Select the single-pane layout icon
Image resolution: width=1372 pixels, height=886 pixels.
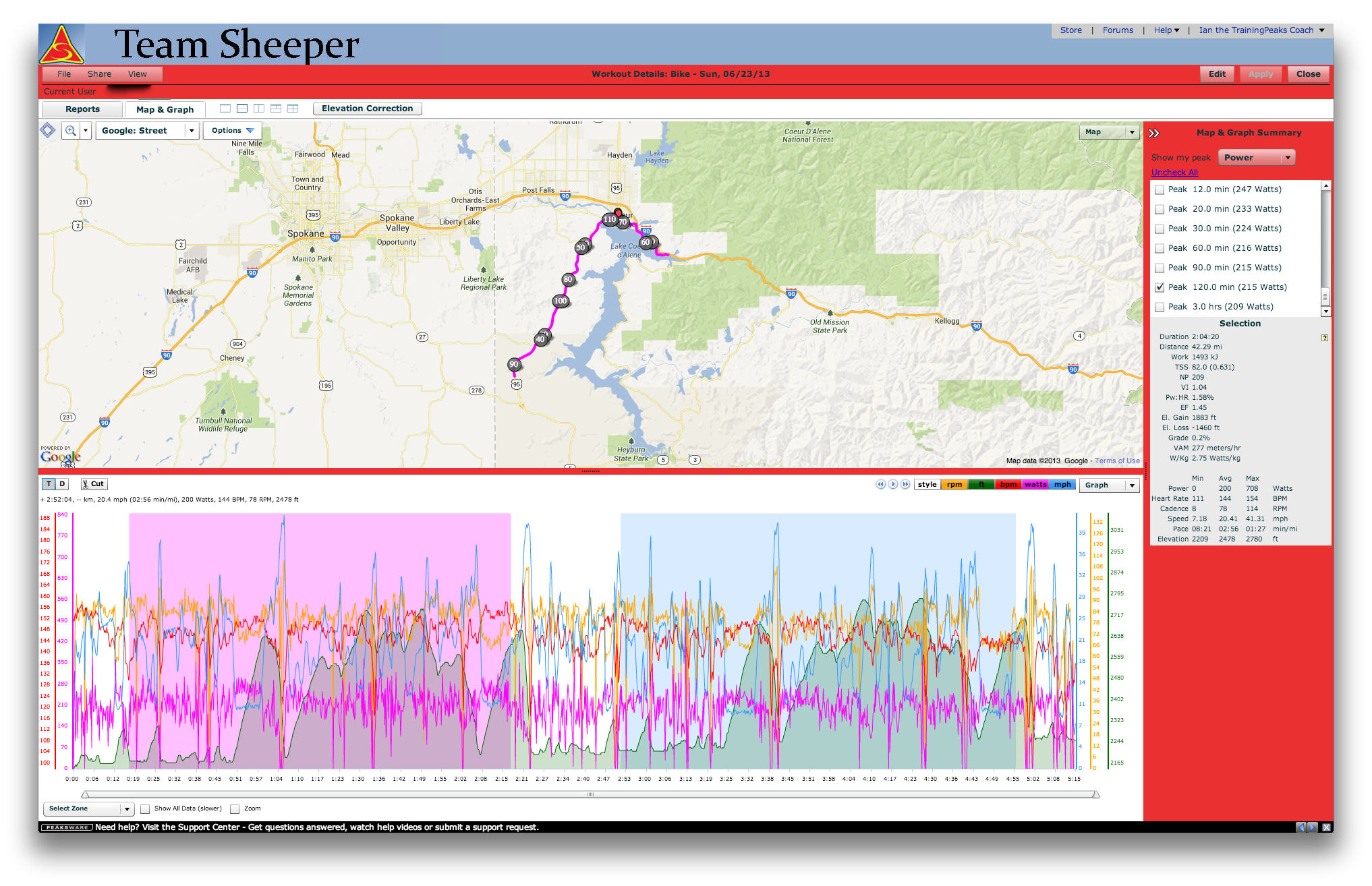(x=225, y=109)
